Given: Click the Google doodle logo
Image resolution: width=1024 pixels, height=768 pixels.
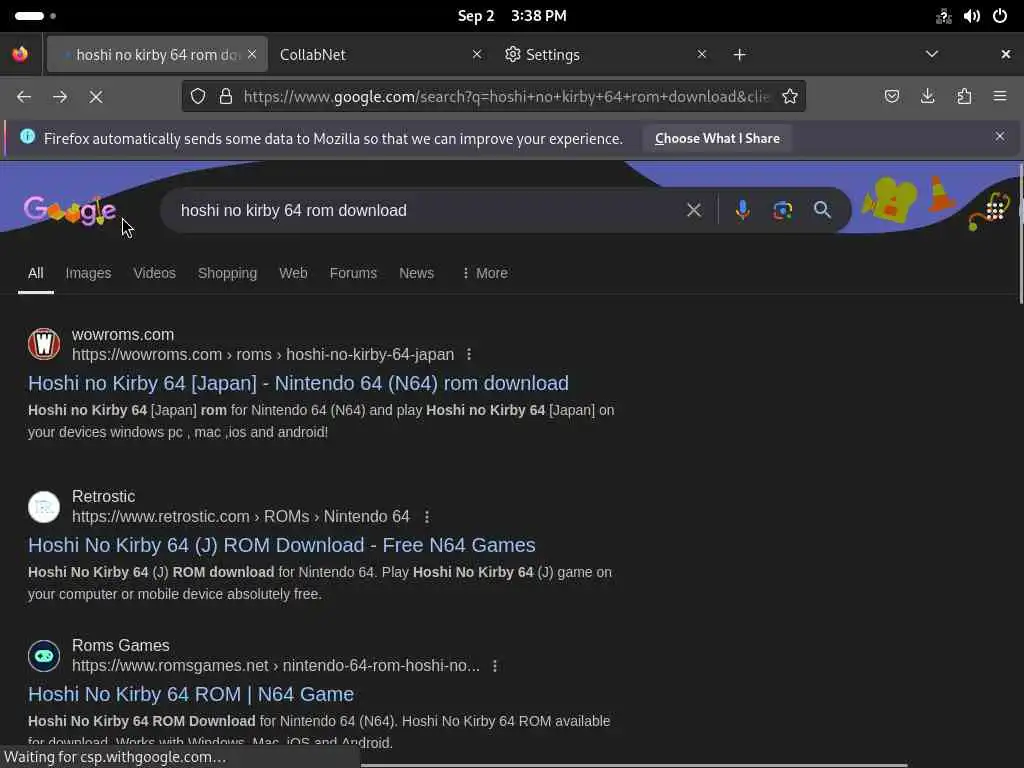Looking at the screenshot, I should 71,210.
